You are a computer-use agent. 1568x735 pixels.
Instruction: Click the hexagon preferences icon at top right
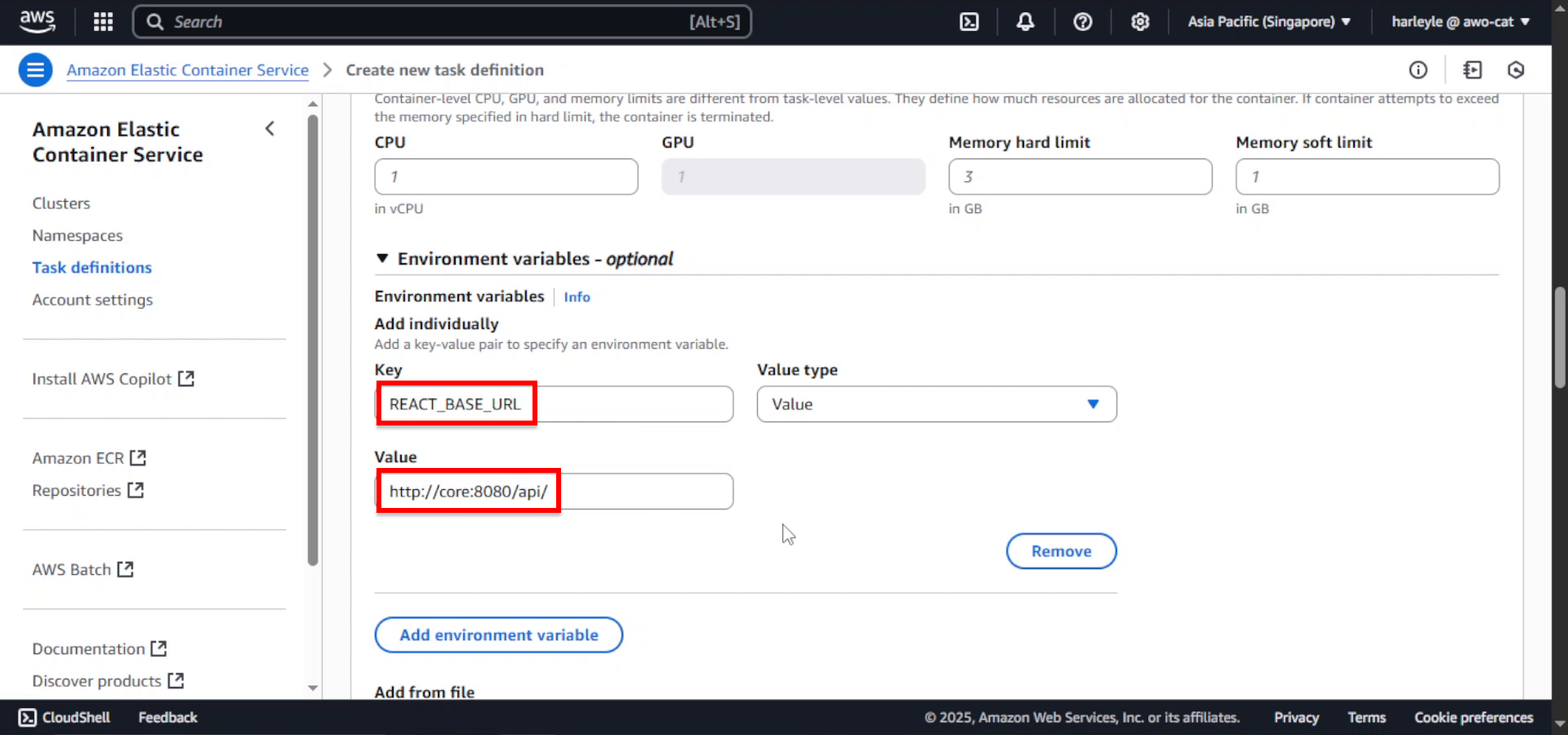pyautogui.click(x=1516, y=70)
